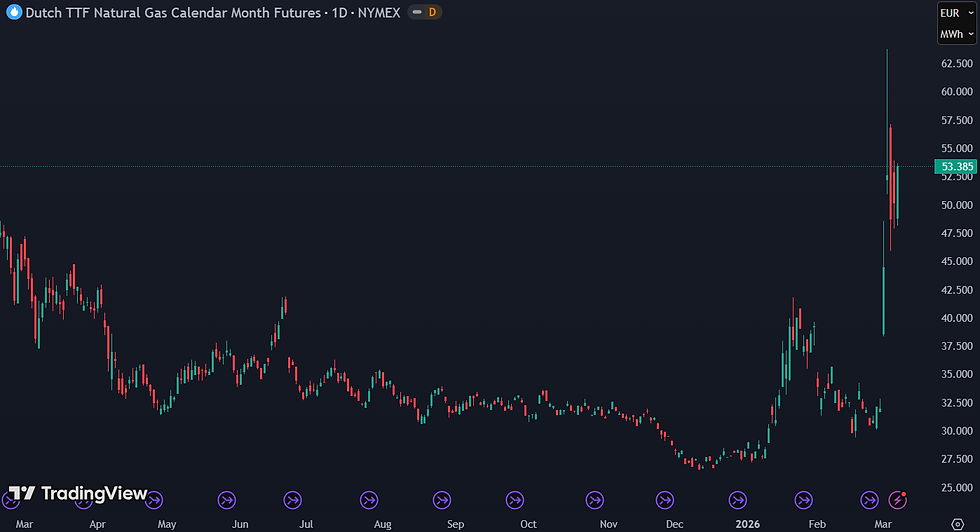Click the Dec label on time axis

coord(674,524)
